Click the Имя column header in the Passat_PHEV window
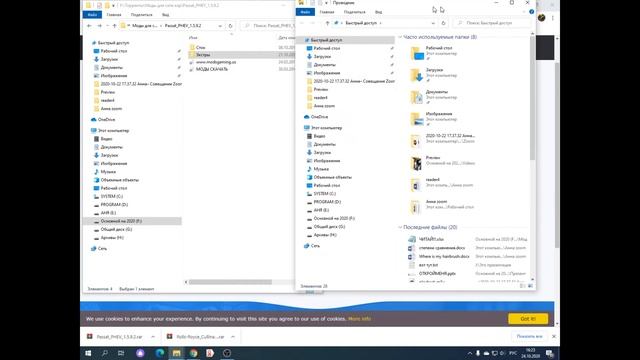The width and height of the screenshot is (640, 360). click(193, 38)
